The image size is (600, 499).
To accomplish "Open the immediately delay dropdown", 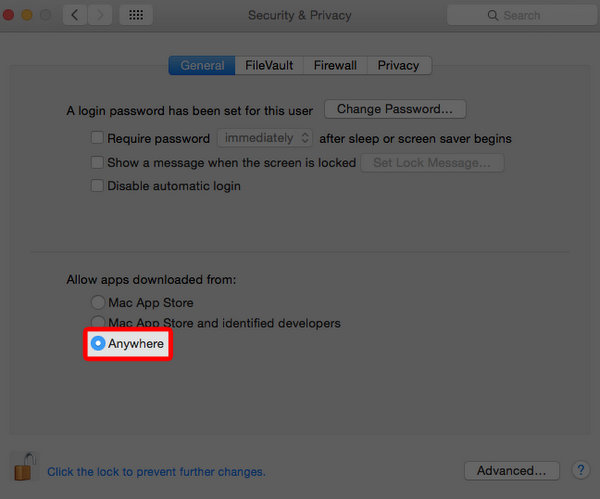I will pos(265,138).
